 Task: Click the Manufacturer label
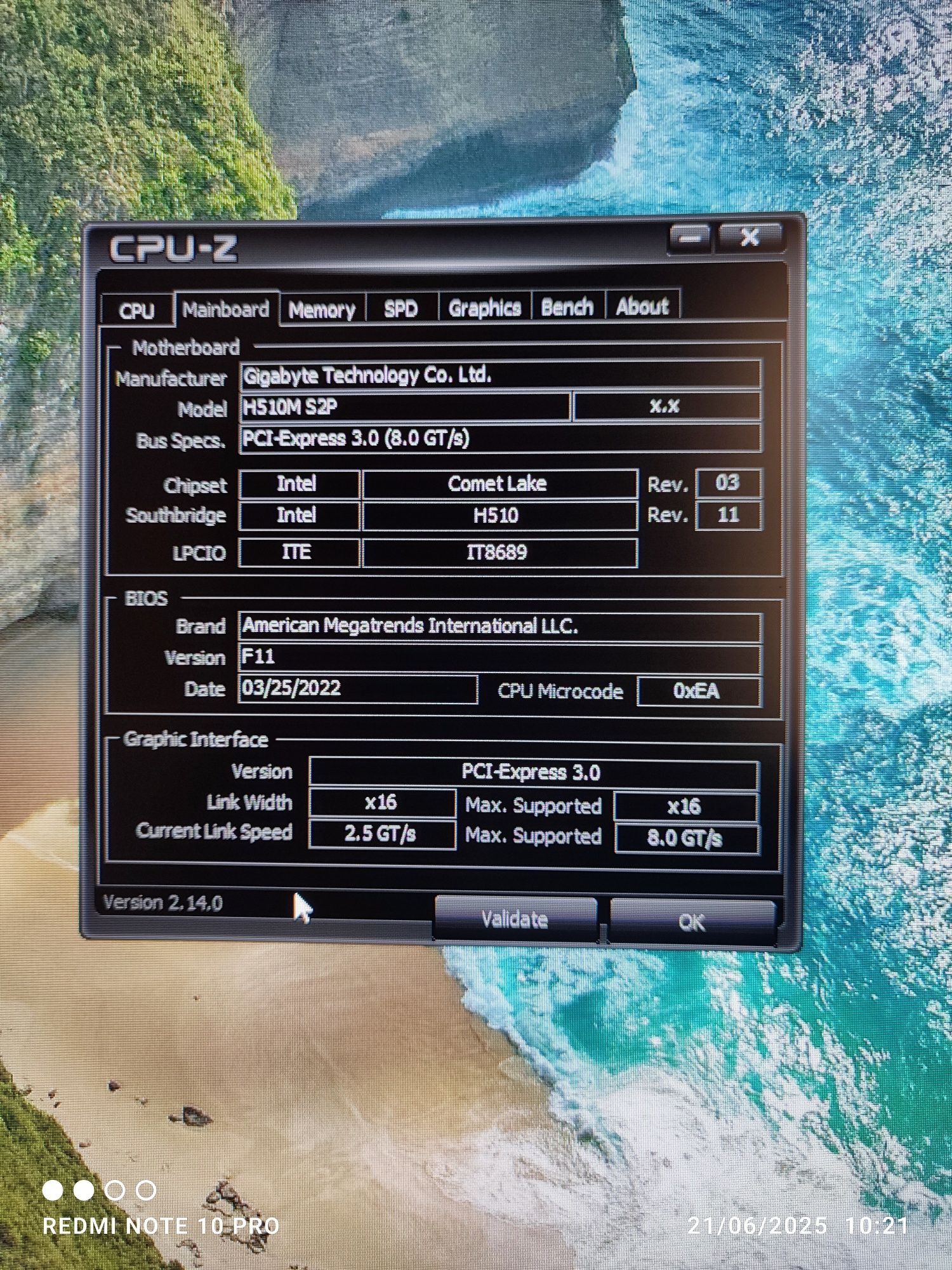pyautogui.click(x=171, y=379)
